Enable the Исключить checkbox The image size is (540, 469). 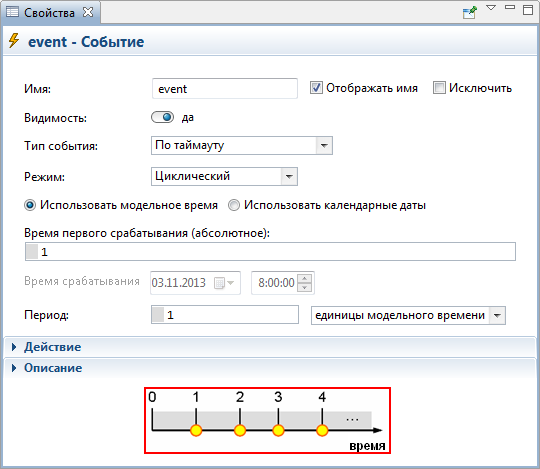point(439,87)
